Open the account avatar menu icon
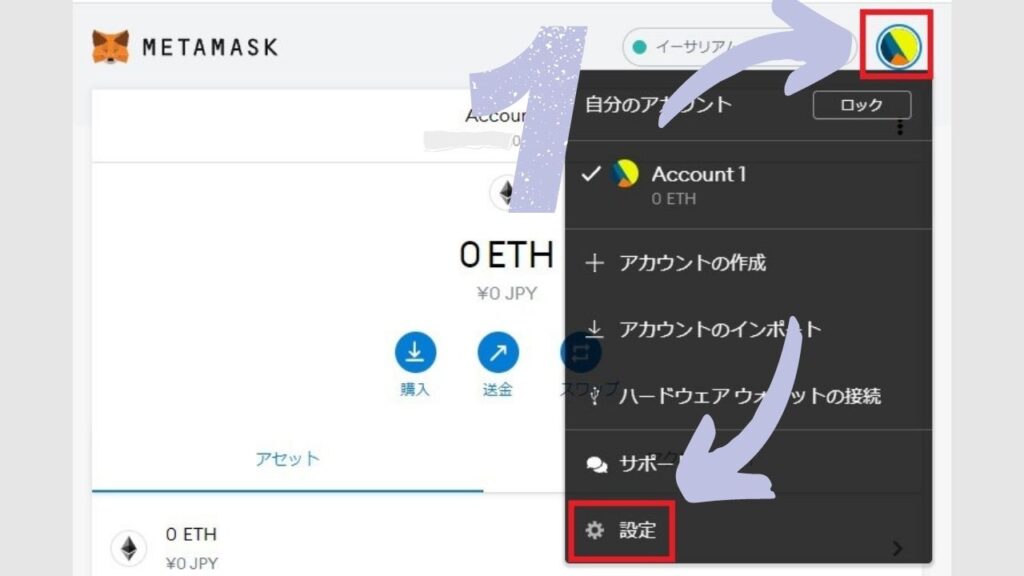 click(x=898, y=46)
